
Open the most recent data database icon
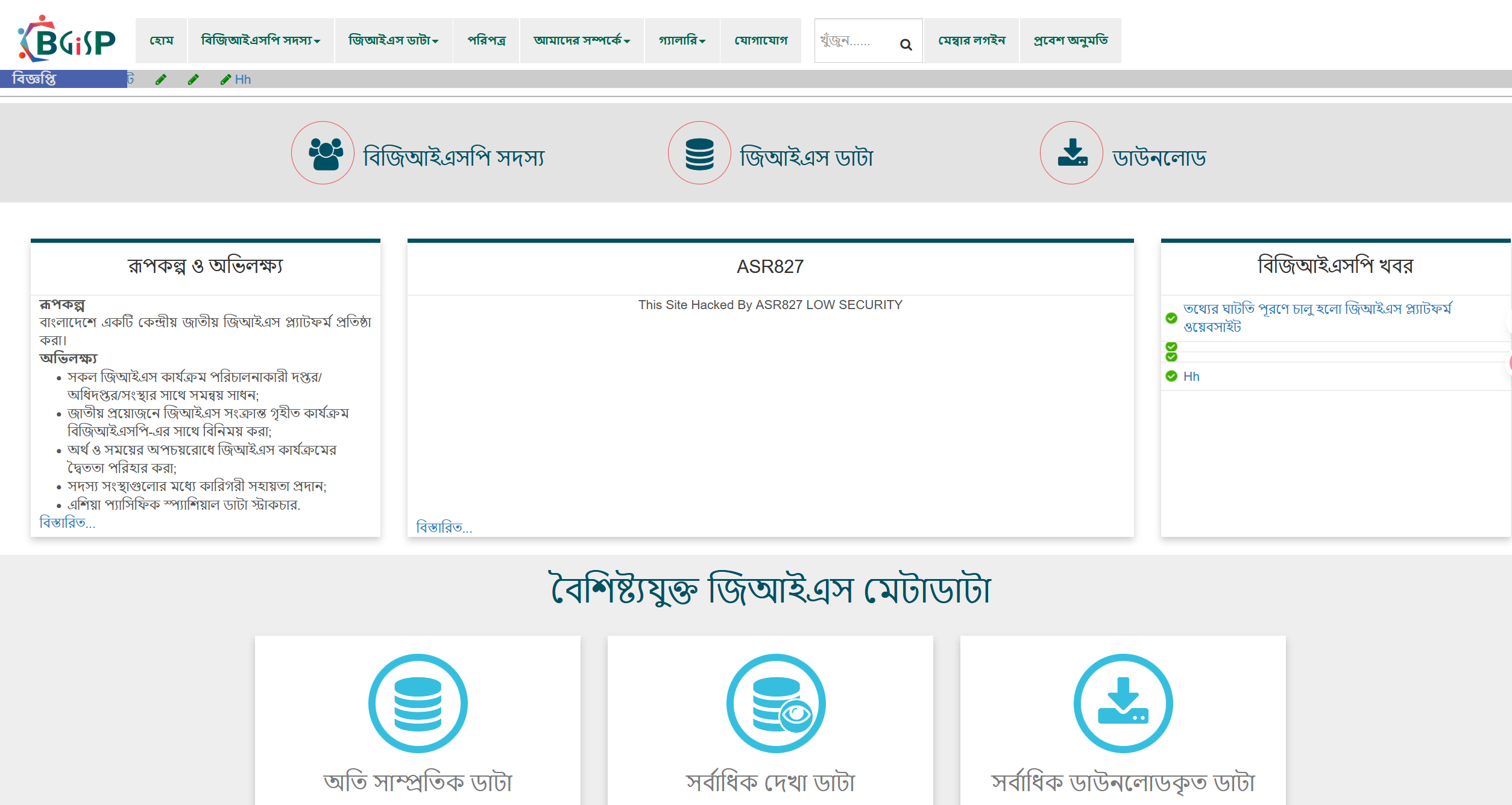(x=418, y=703)
